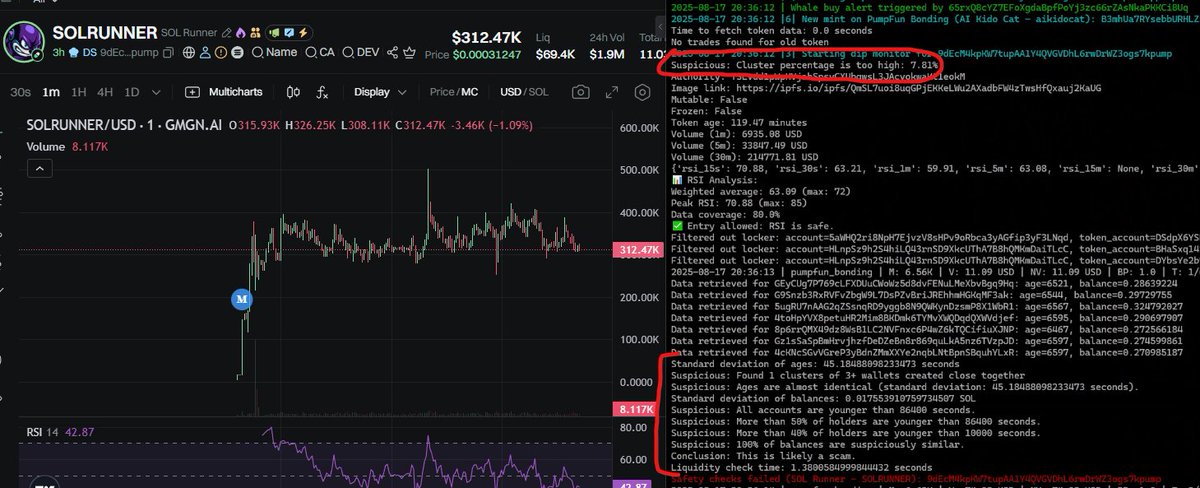Expand more chart intervals dropdown

point(156,93)
